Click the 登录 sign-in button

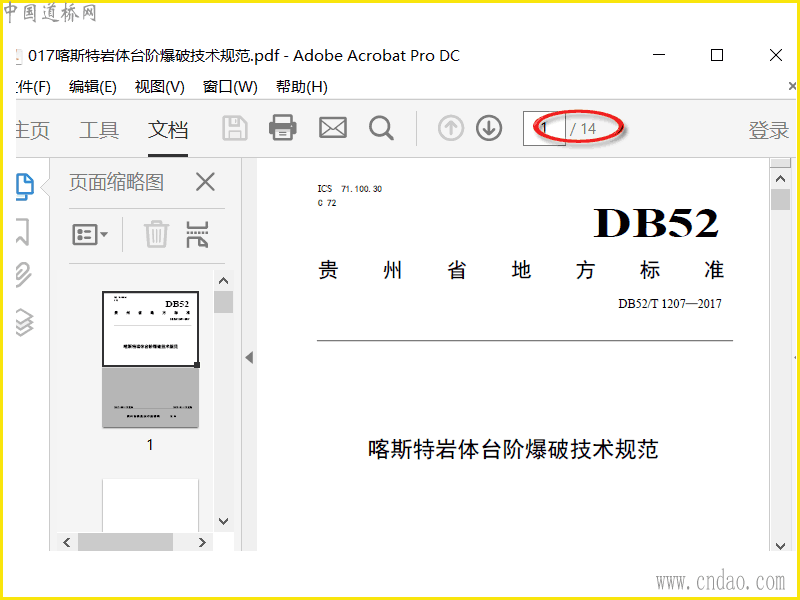pyautogui.click(x=769, y=130)
